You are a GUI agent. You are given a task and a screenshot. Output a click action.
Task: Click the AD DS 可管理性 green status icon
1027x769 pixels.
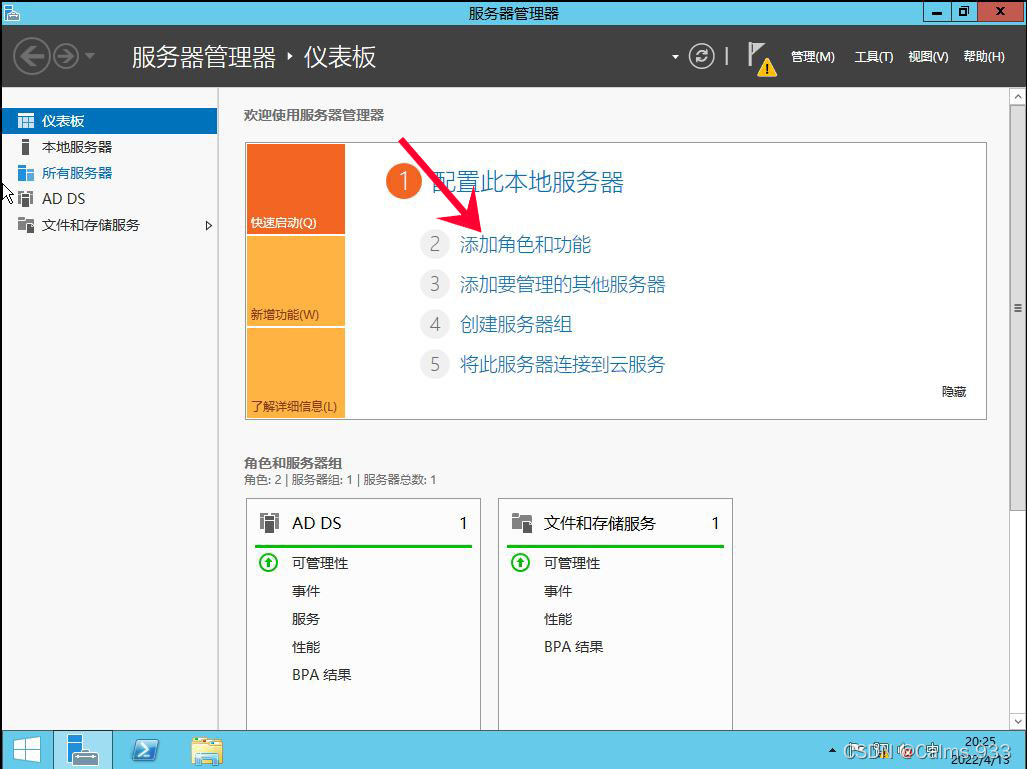point(269,563)
